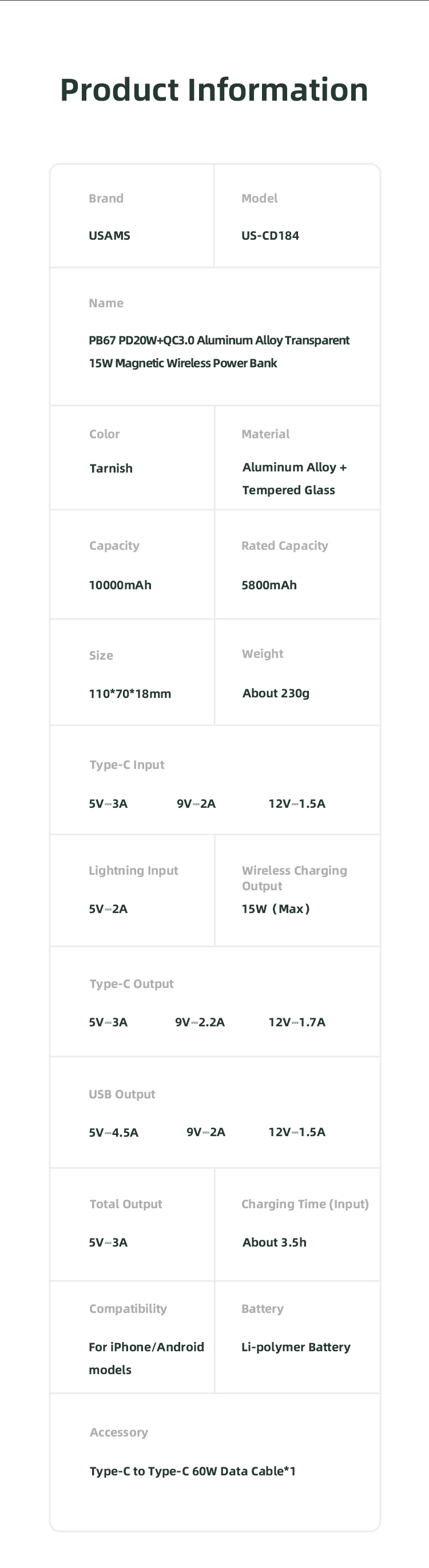Click the About 230g weight value
Image resolution: width=429 pixels, height=1568 pixels.
pyautogui.click(x=276, y=693)
